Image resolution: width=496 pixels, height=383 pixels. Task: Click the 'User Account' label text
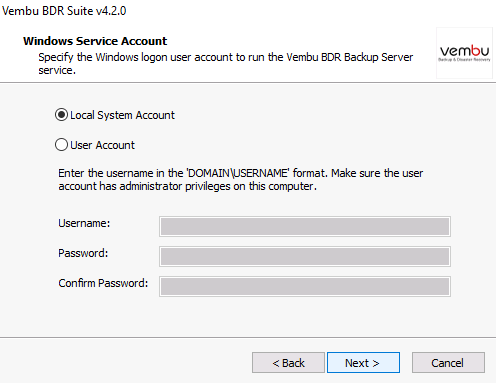[x=102, y=145]
